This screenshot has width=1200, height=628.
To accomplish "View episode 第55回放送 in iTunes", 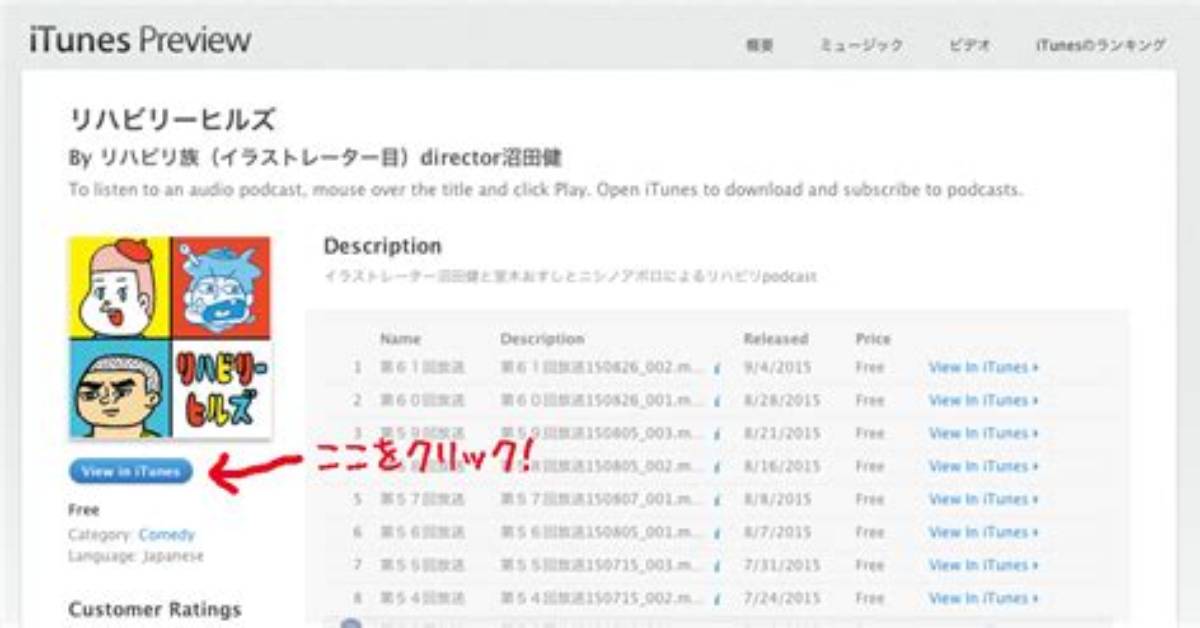I will 984,565.
